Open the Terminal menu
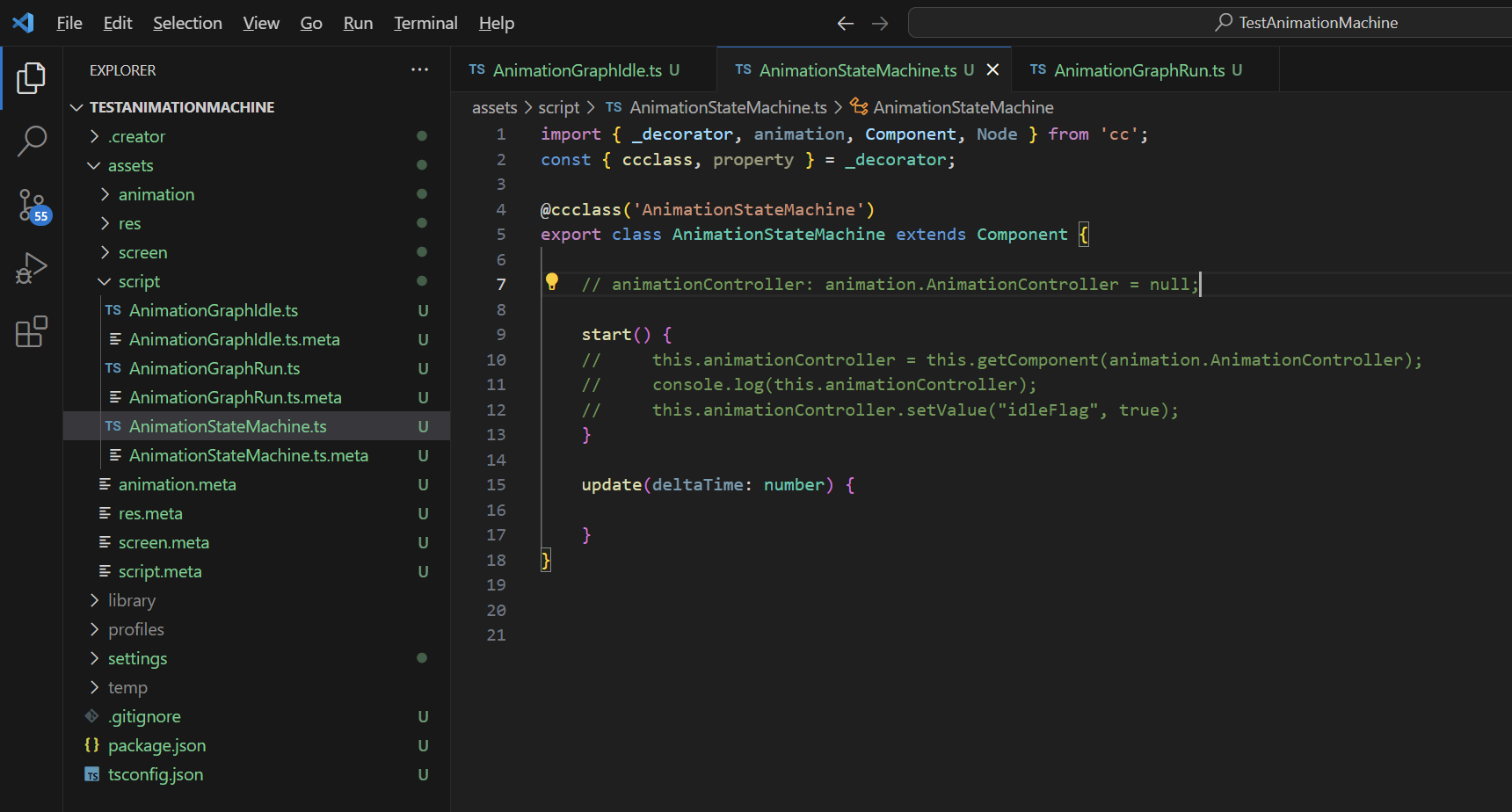Screen dimensions: 1512x812 [425, 23]
